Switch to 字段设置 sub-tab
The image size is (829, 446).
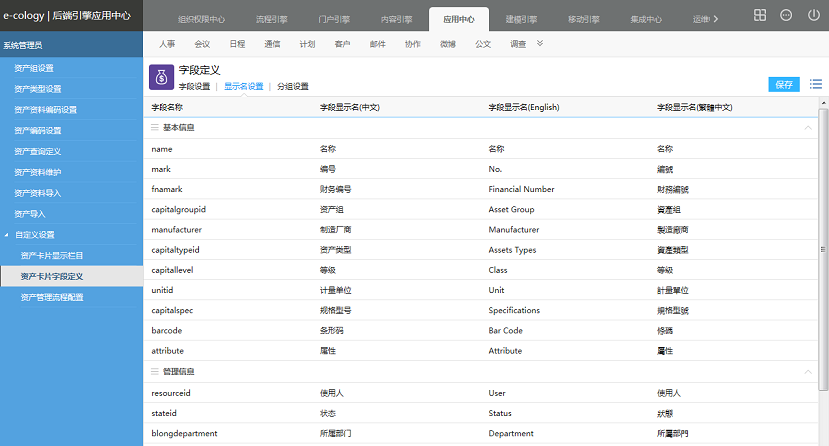click(x=194, y=86)
